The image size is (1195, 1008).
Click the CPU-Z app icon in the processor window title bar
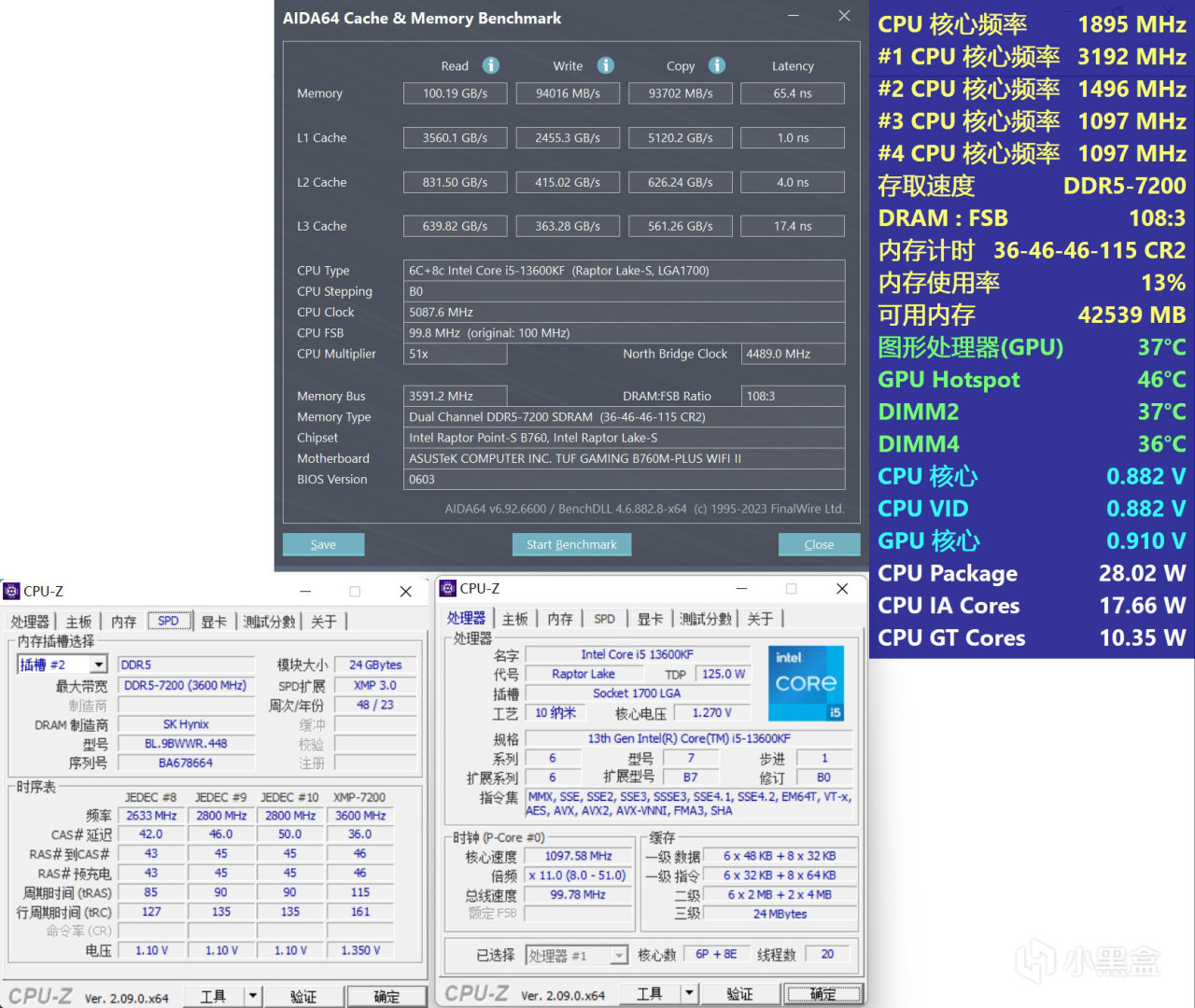[448, 588]
